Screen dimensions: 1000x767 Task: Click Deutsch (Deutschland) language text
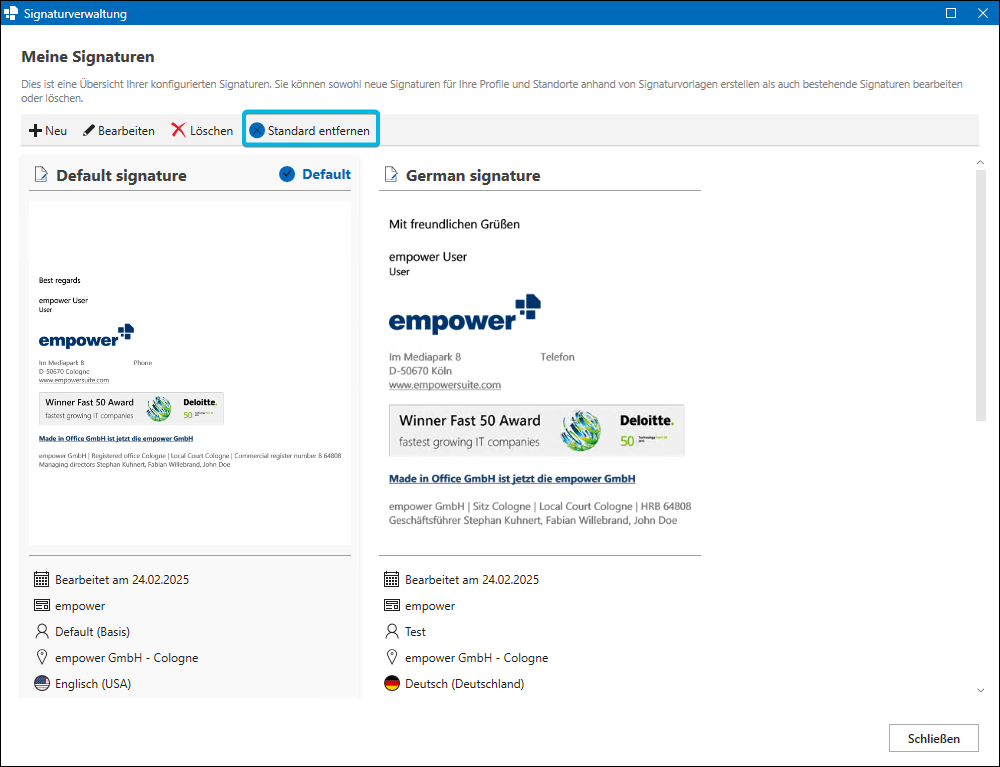tap(464, 683)
